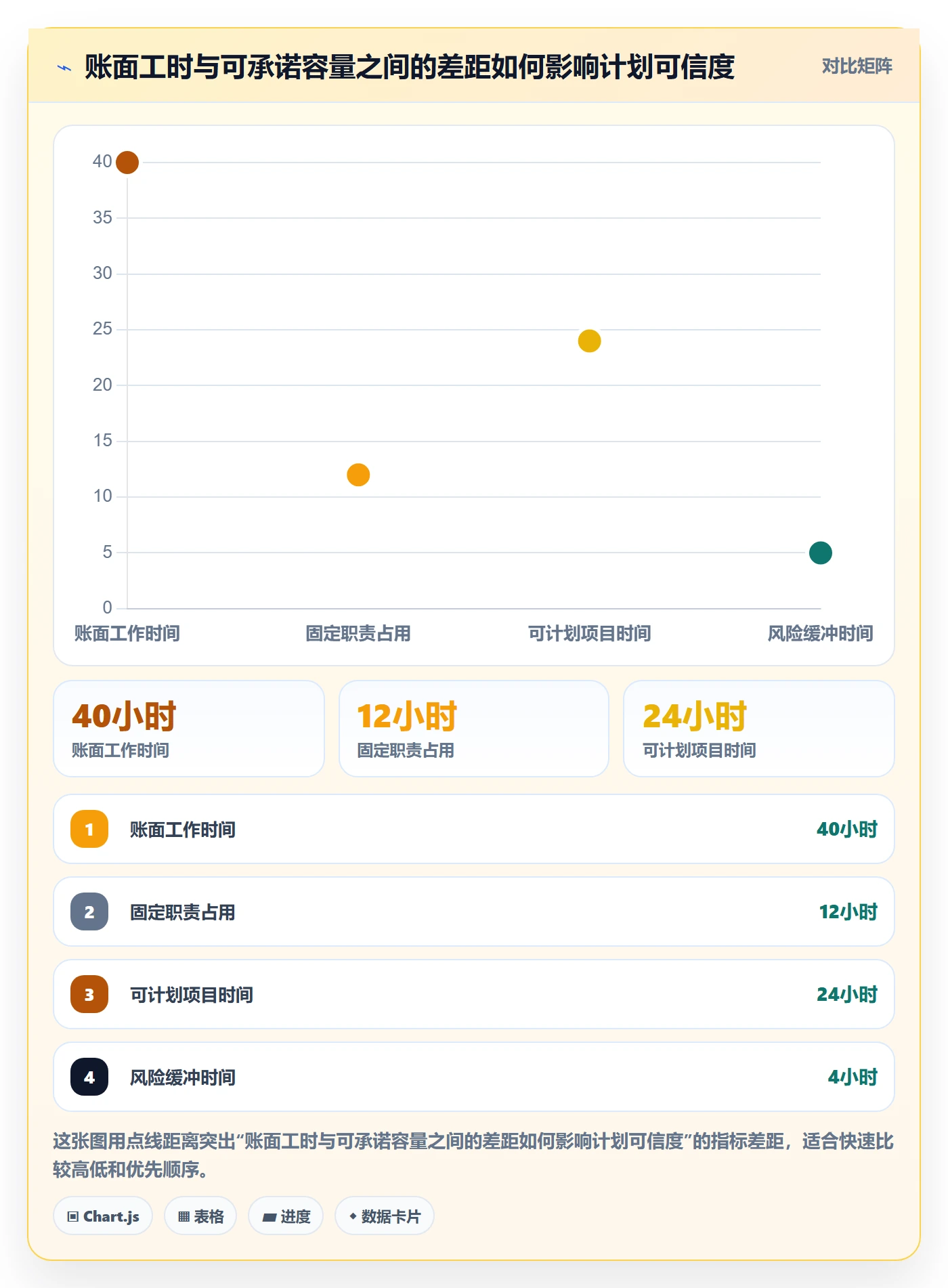
Task: Click the dark number 4 badge
Action: tap(89, 1077)
